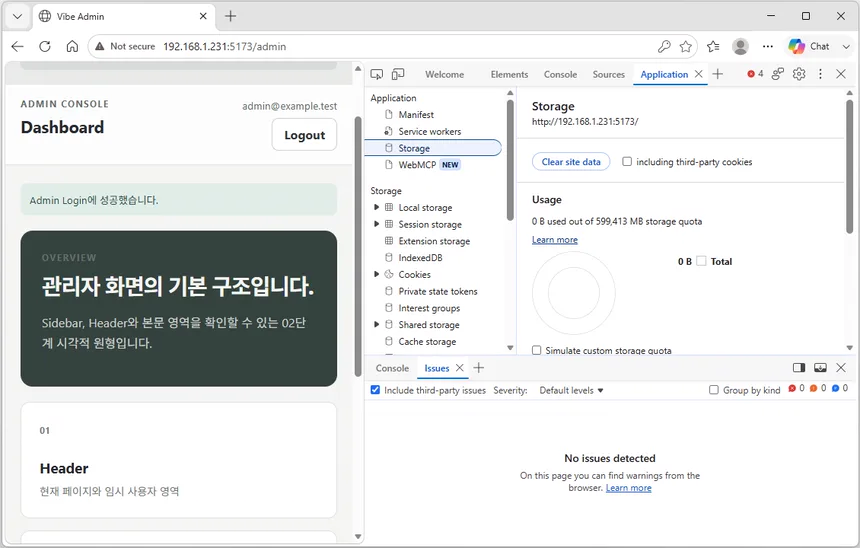Screen dimensions: 860x548
Task: Select Extension storage item
Action: pos(433,241)
